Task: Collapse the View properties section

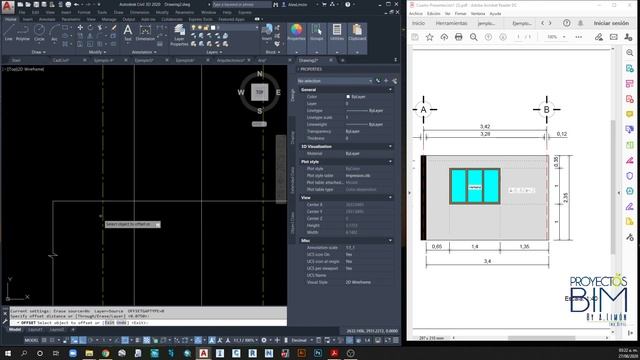Action: [390, 198]
